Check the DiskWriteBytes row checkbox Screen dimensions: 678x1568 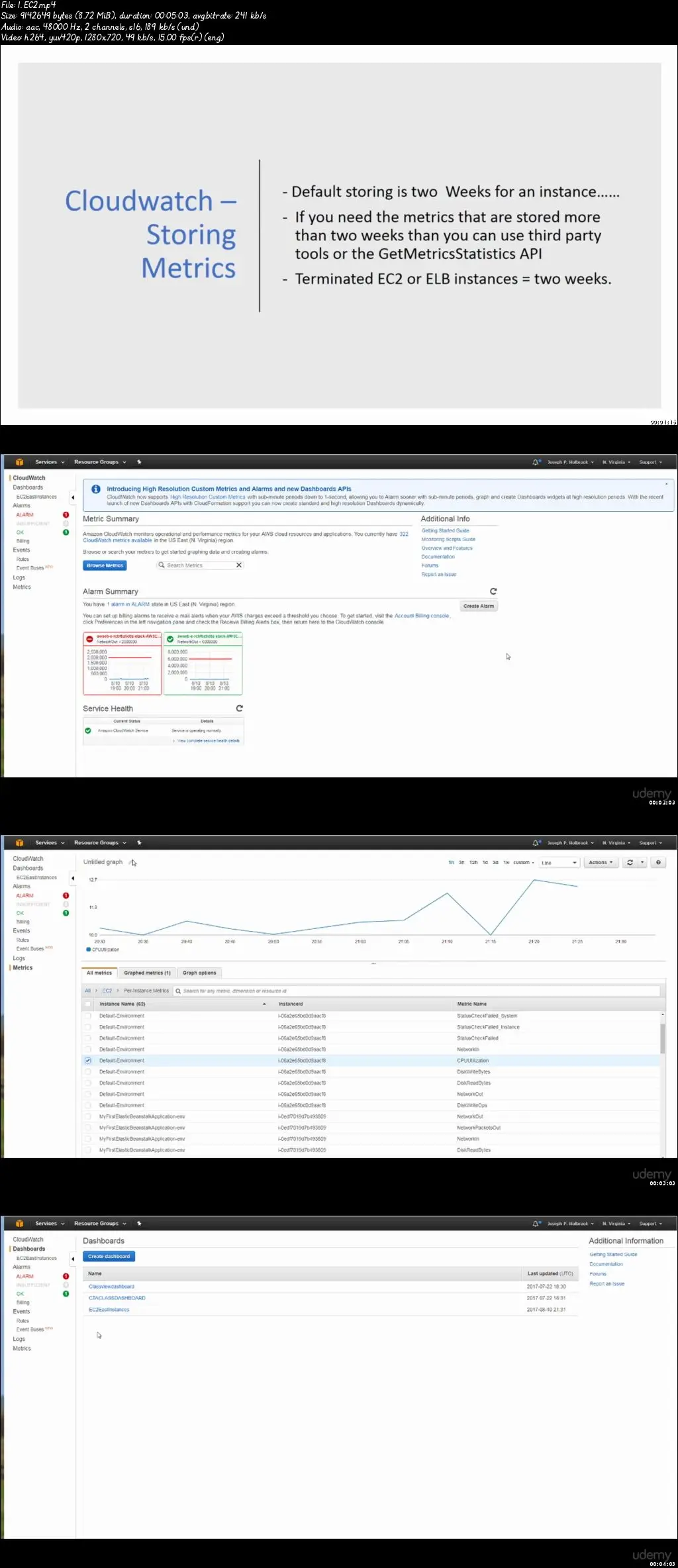pos(88,1071)
